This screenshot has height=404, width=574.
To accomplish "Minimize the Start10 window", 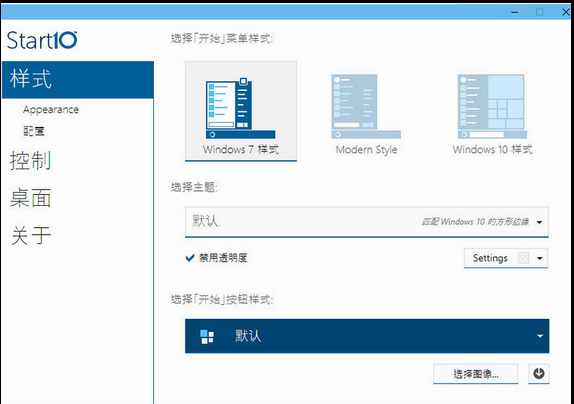I will click(x=515, y=12).
